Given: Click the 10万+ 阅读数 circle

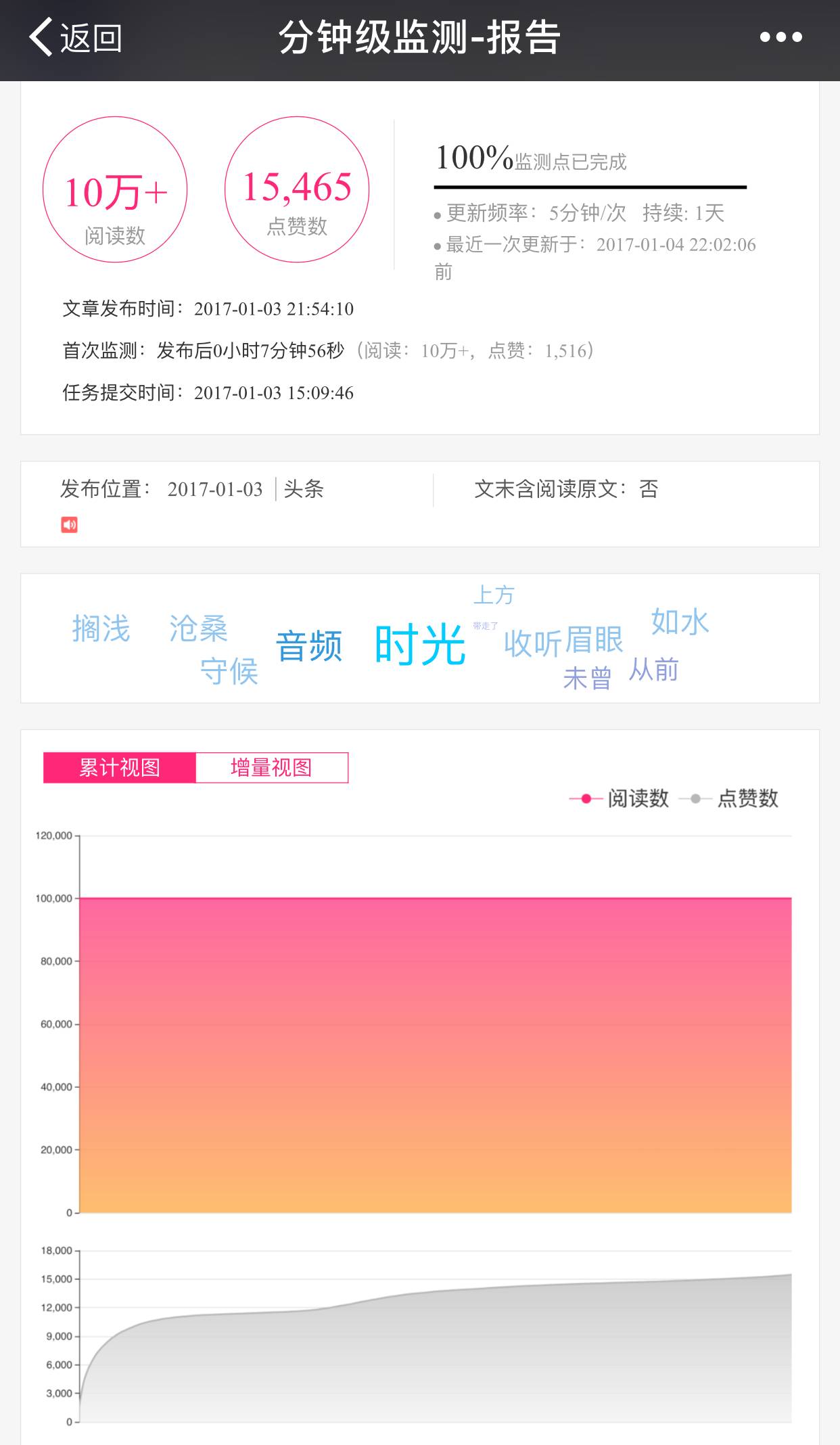Looking at the screenshot, I should pyautogui.click(x=115, y=190).
